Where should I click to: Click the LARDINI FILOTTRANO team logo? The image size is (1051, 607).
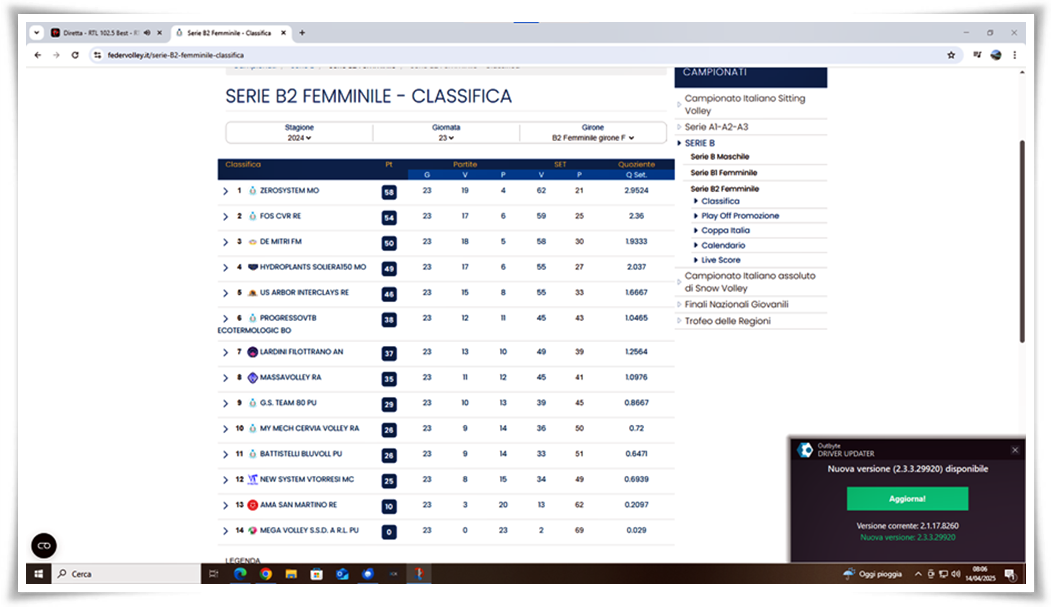pyautogui.click(x=253, y=352)
